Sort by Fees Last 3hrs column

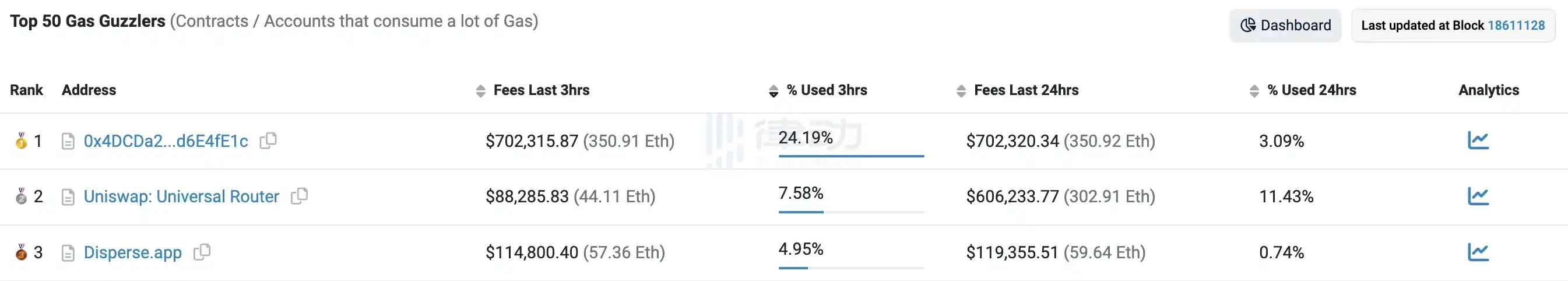point(481,90)
